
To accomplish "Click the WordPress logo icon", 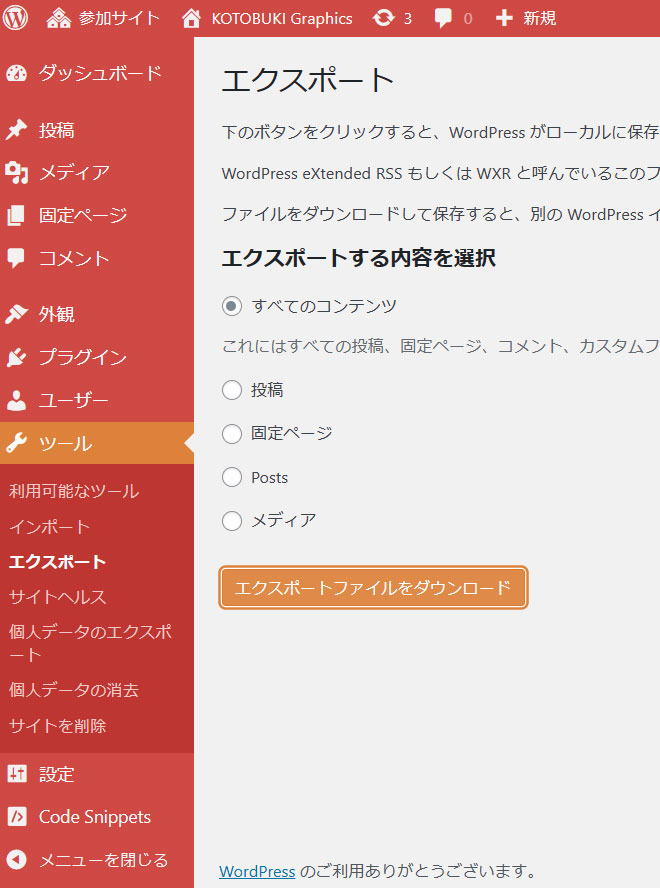I will pyautogui.click(x=16, y=18).
